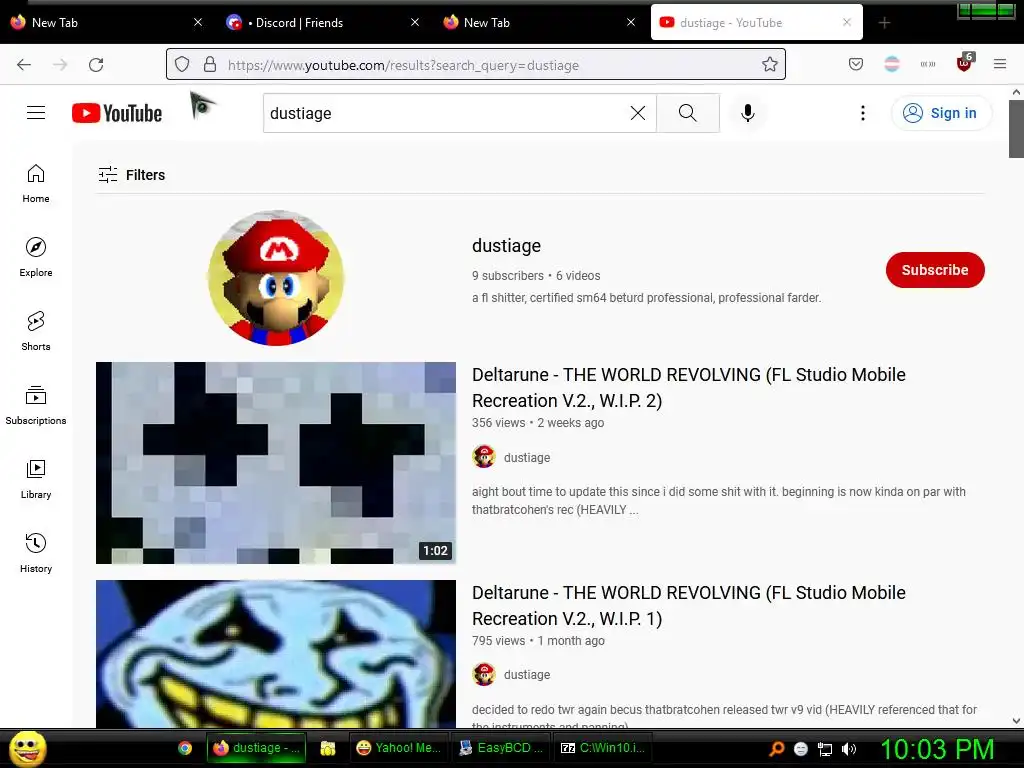Open the shield tracking protection icon
1024x768 pixels.
[182, 64]
